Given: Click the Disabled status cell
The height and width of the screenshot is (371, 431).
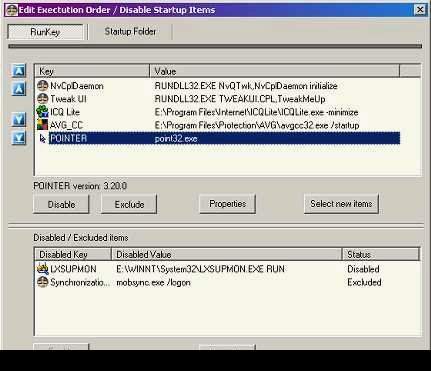Looking at the screenshot, I should [x=363, y=269].
